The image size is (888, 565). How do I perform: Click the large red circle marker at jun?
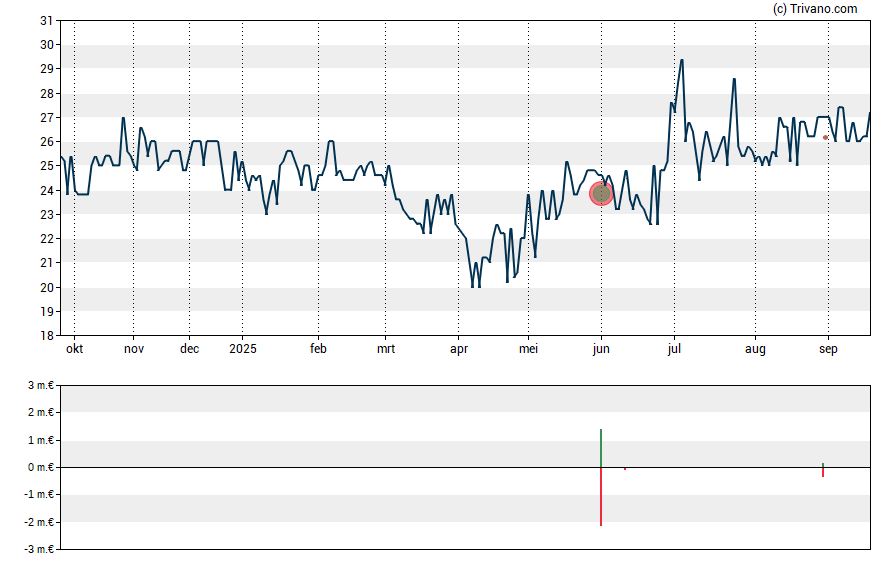(601, 194)
